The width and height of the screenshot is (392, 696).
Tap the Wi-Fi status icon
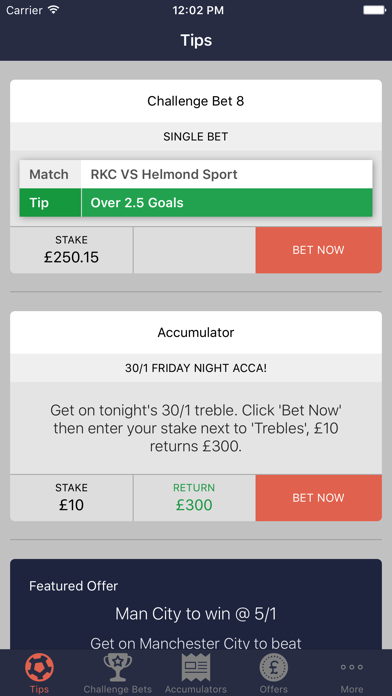coord(54,10)
